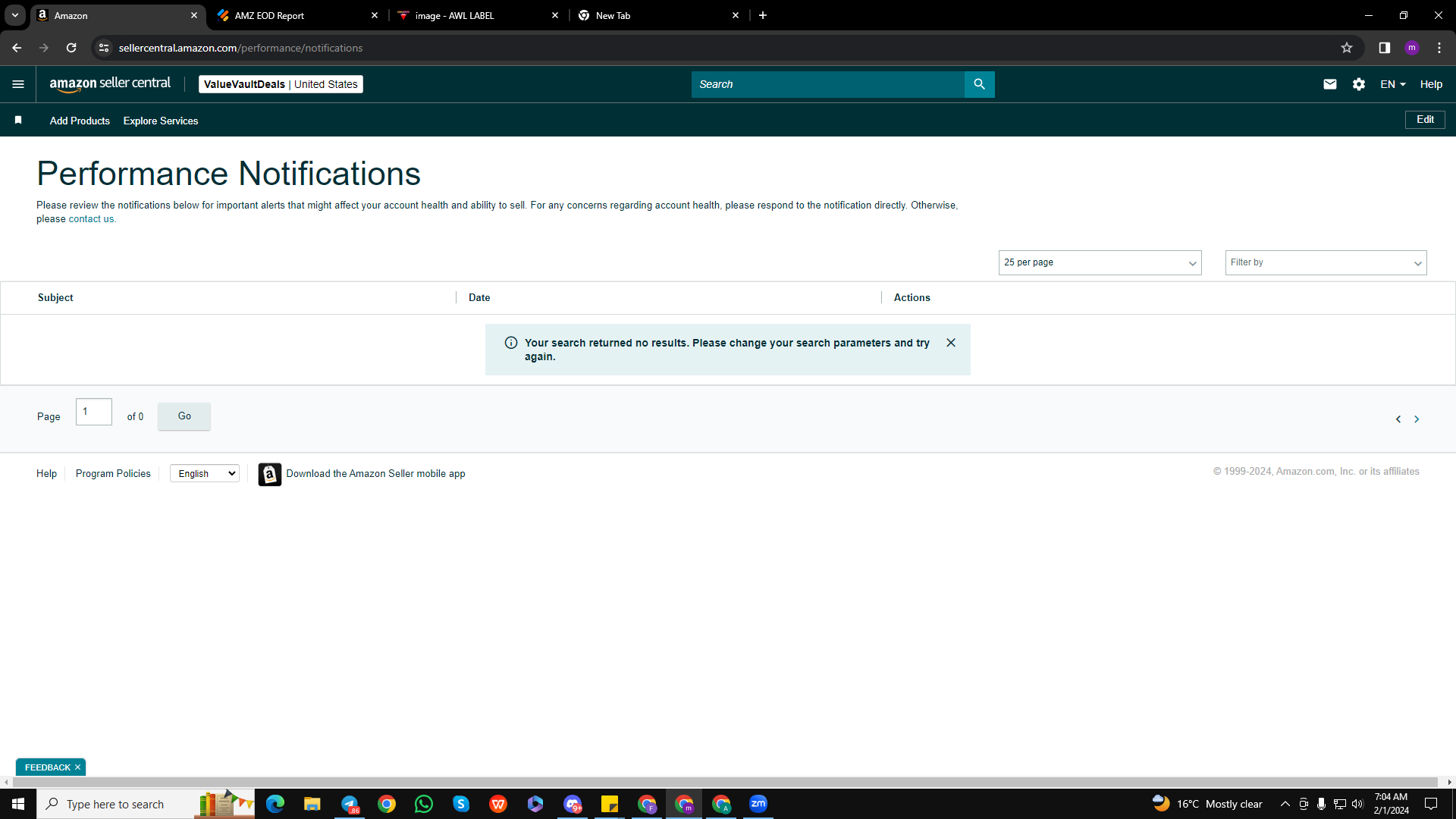Viewport: 1456px width, 819px height.
Task: Click the Edit button in the navigation bar
Action: [x=1425, y=120]
